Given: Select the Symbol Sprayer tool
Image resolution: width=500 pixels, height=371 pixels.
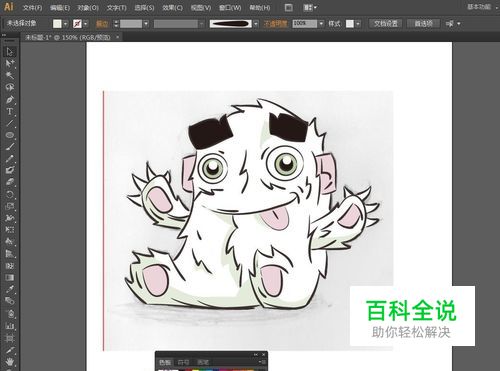Looking at the screenshot, I should pyautogui.click(x=9, y=313).
